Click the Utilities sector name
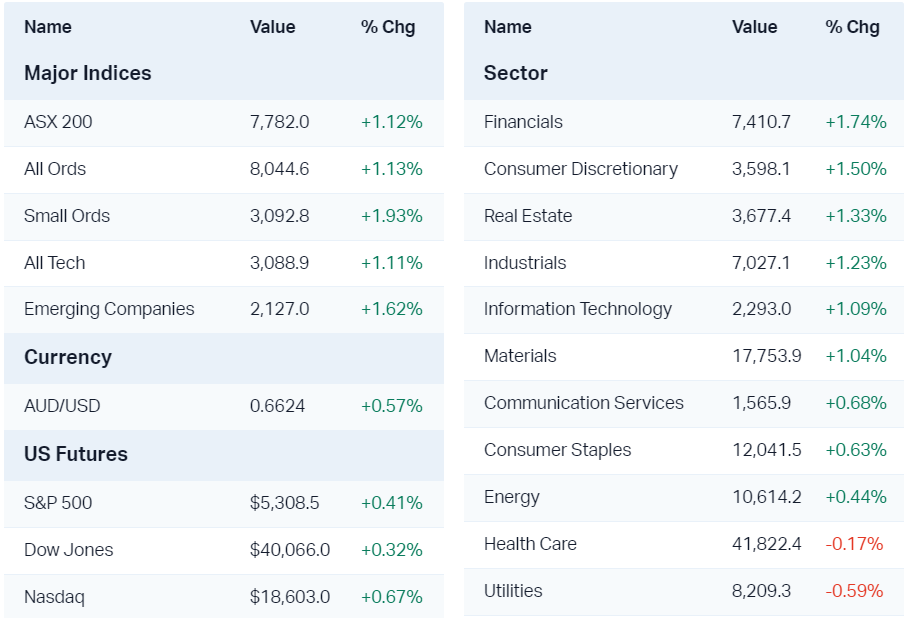908x618 pixels. pyautogui.click(x=513, y=591)
